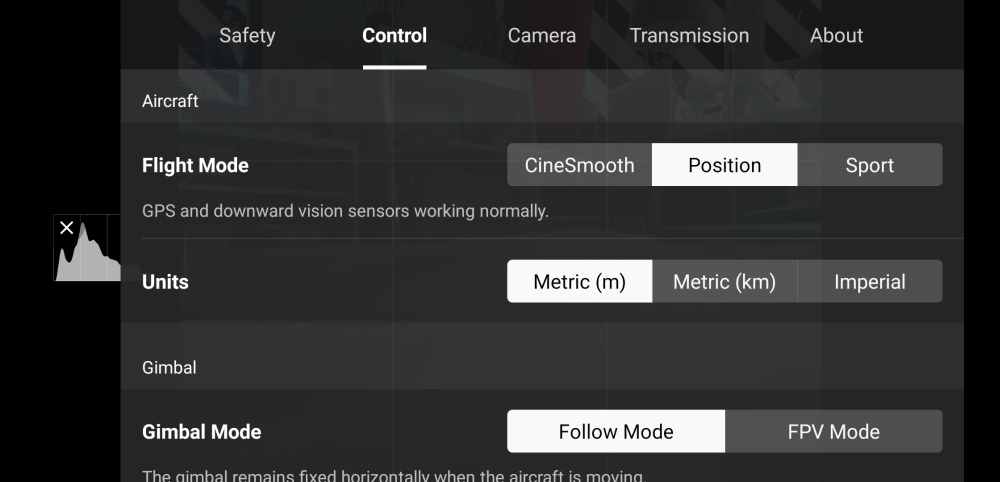Close the histogram overlay with the X icon
The image size is (1000, 482).
click(x=66, y=228)
